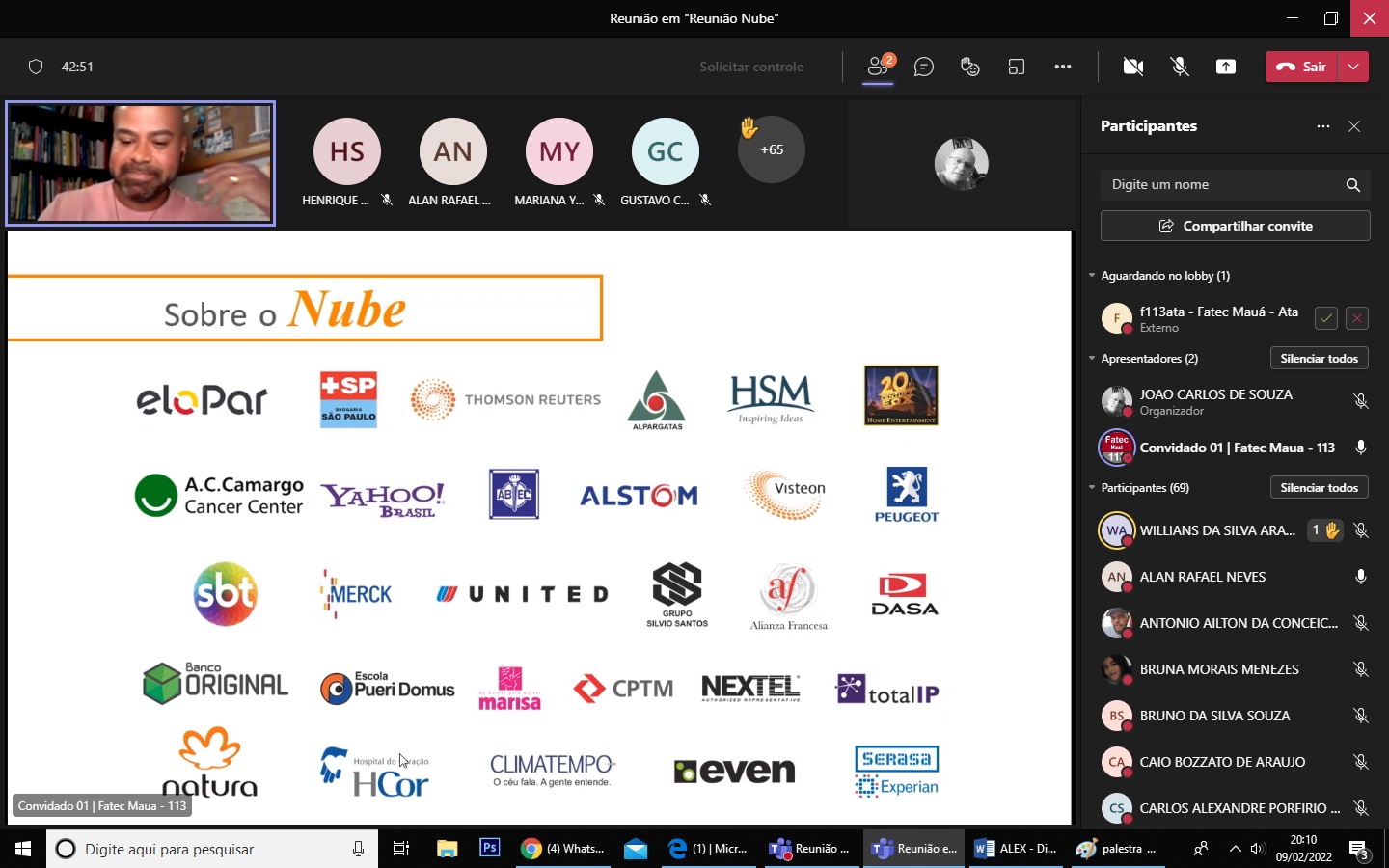Click the shield security icon
1389x868 pixels.
[x=36, y=67]
